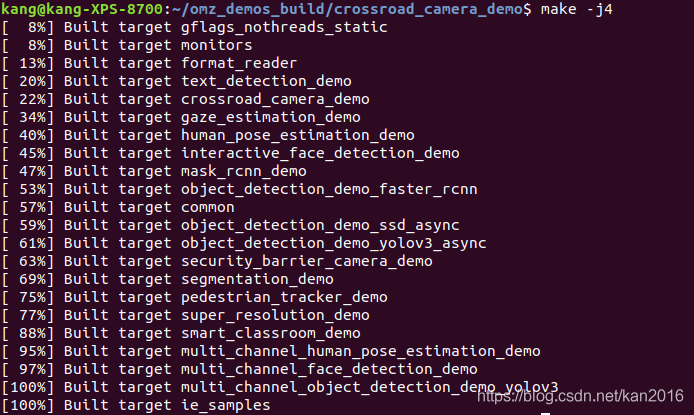Click the gaze_estimation_demo target line
Viewport: 694px width, 415px height.
click(x=181, y=117)
